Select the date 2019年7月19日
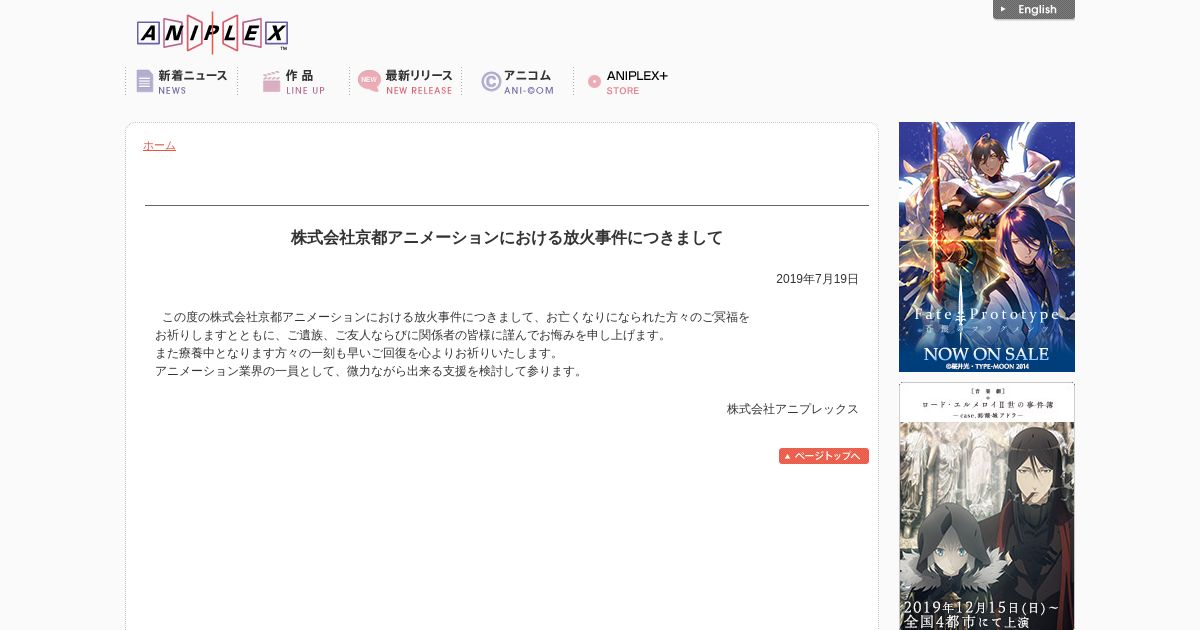This screenshot has width=1200, height=630. pyautogui.click(x=817, y=279)
